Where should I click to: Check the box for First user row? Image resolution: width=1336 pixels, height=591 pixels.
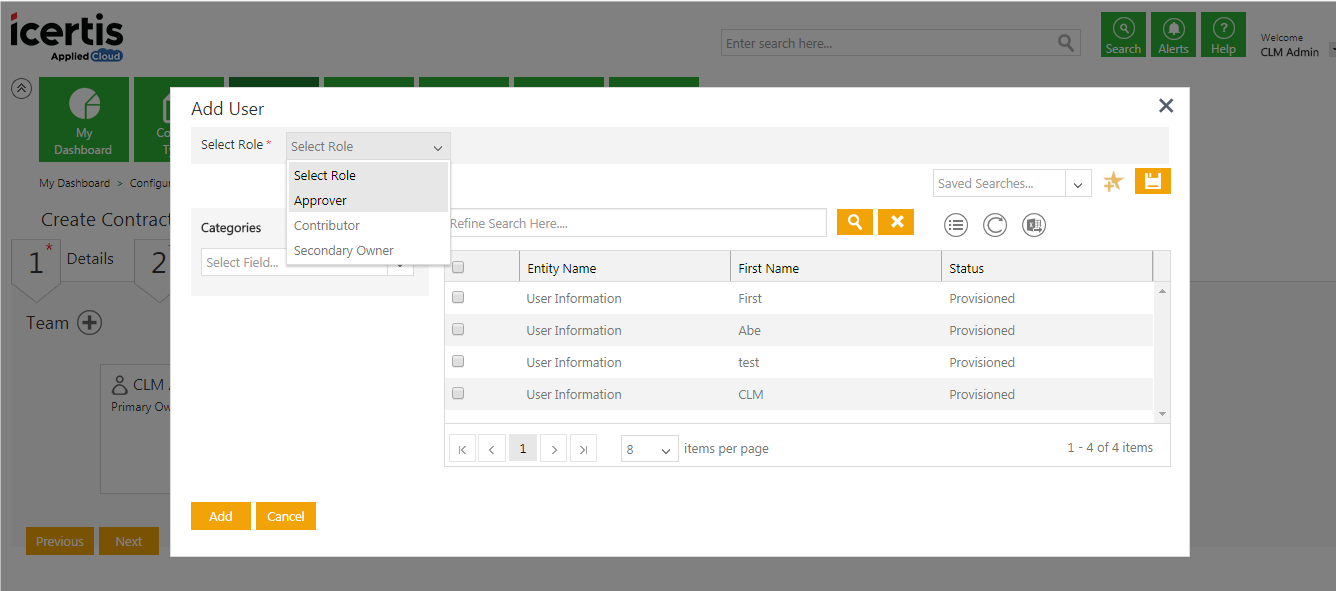point(458,297)
